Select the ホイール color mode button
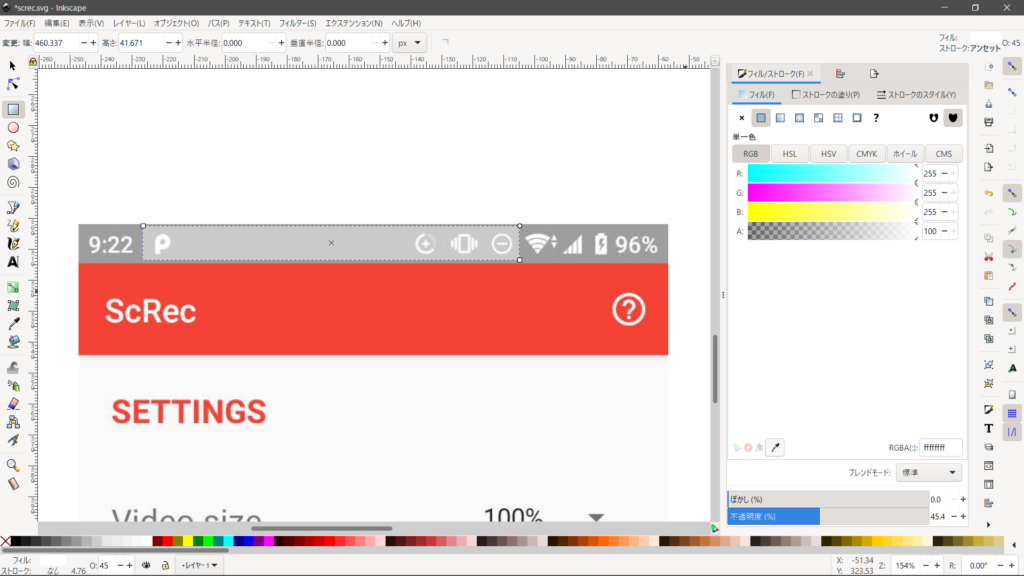Screen dimensions: 1024x576 [905, 154]
